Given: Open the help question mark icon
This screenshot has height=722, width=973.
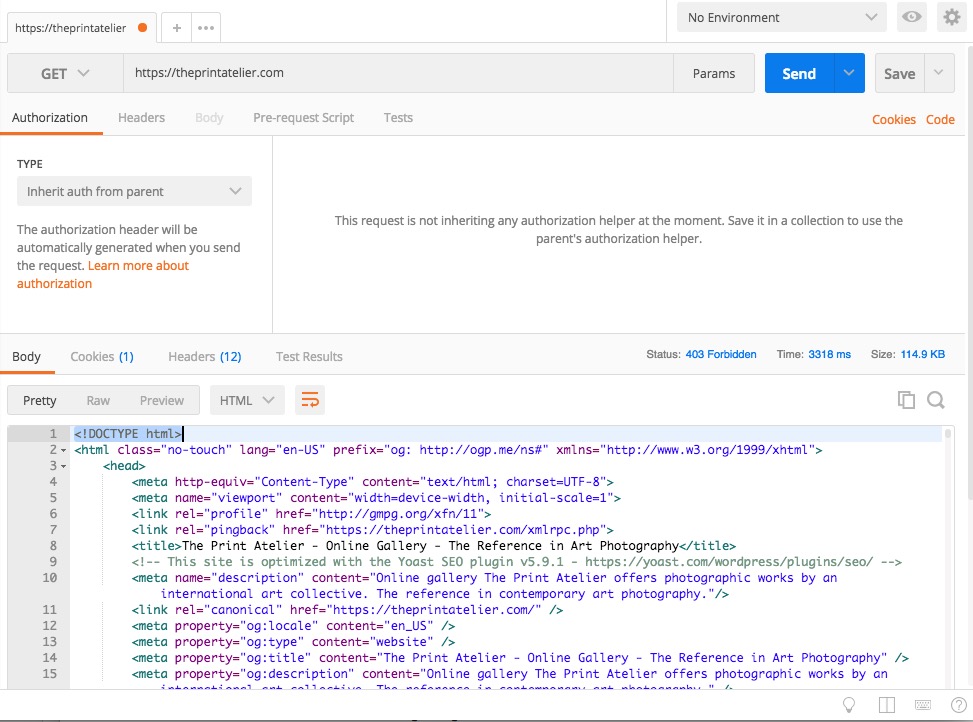Looking at the screenshot, I should (957, 705).
